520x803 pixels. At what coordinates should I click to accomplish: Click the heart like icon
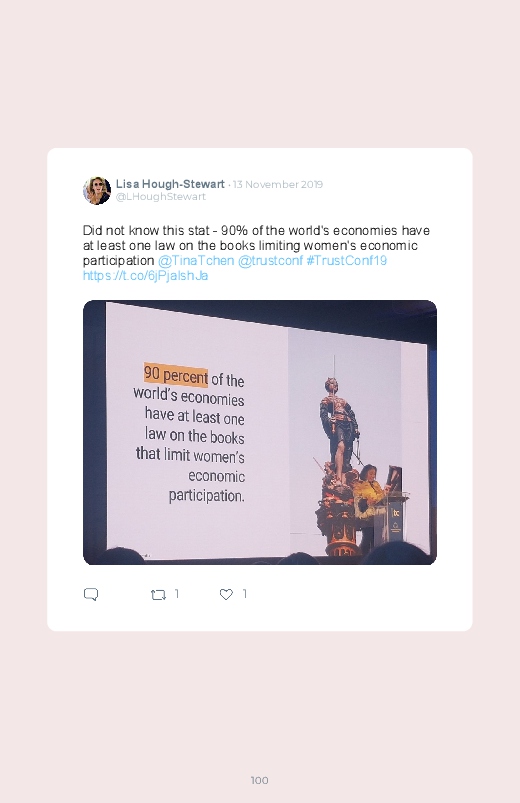[226, 594]
